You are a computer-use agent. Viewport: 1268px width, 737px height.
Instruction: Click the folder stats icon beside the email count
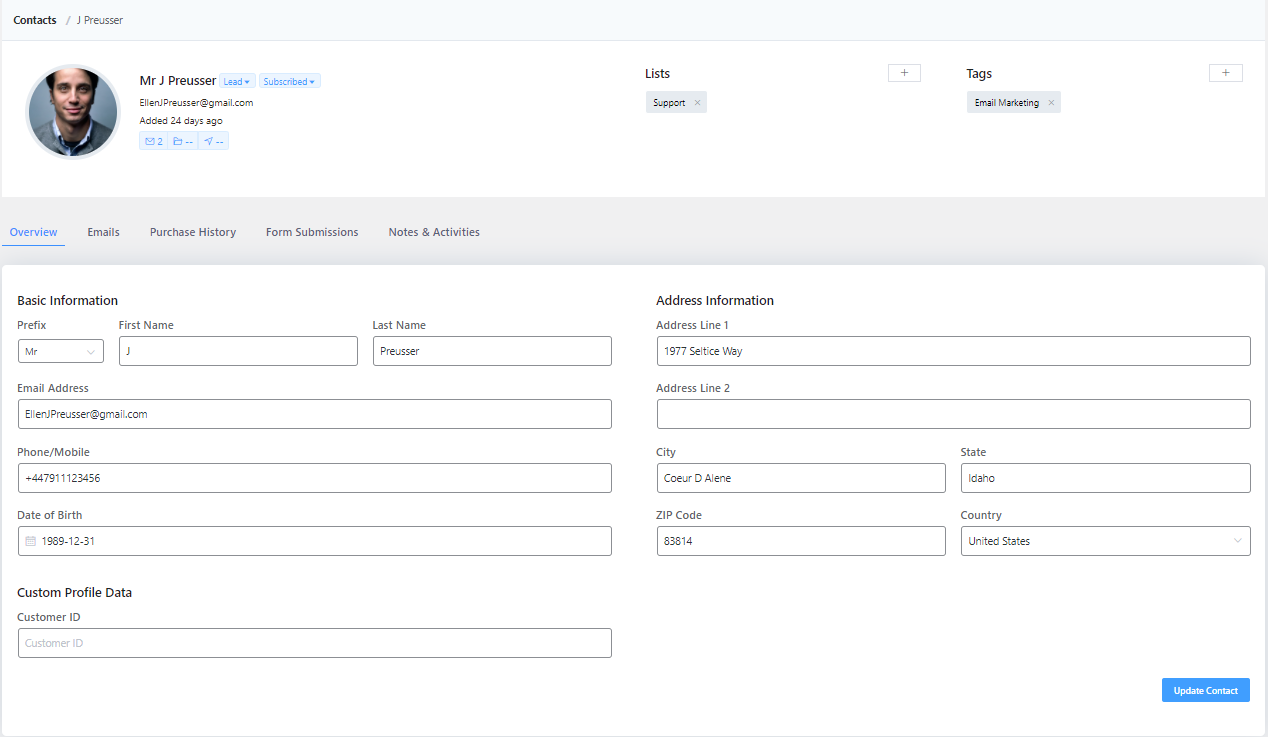182,140
